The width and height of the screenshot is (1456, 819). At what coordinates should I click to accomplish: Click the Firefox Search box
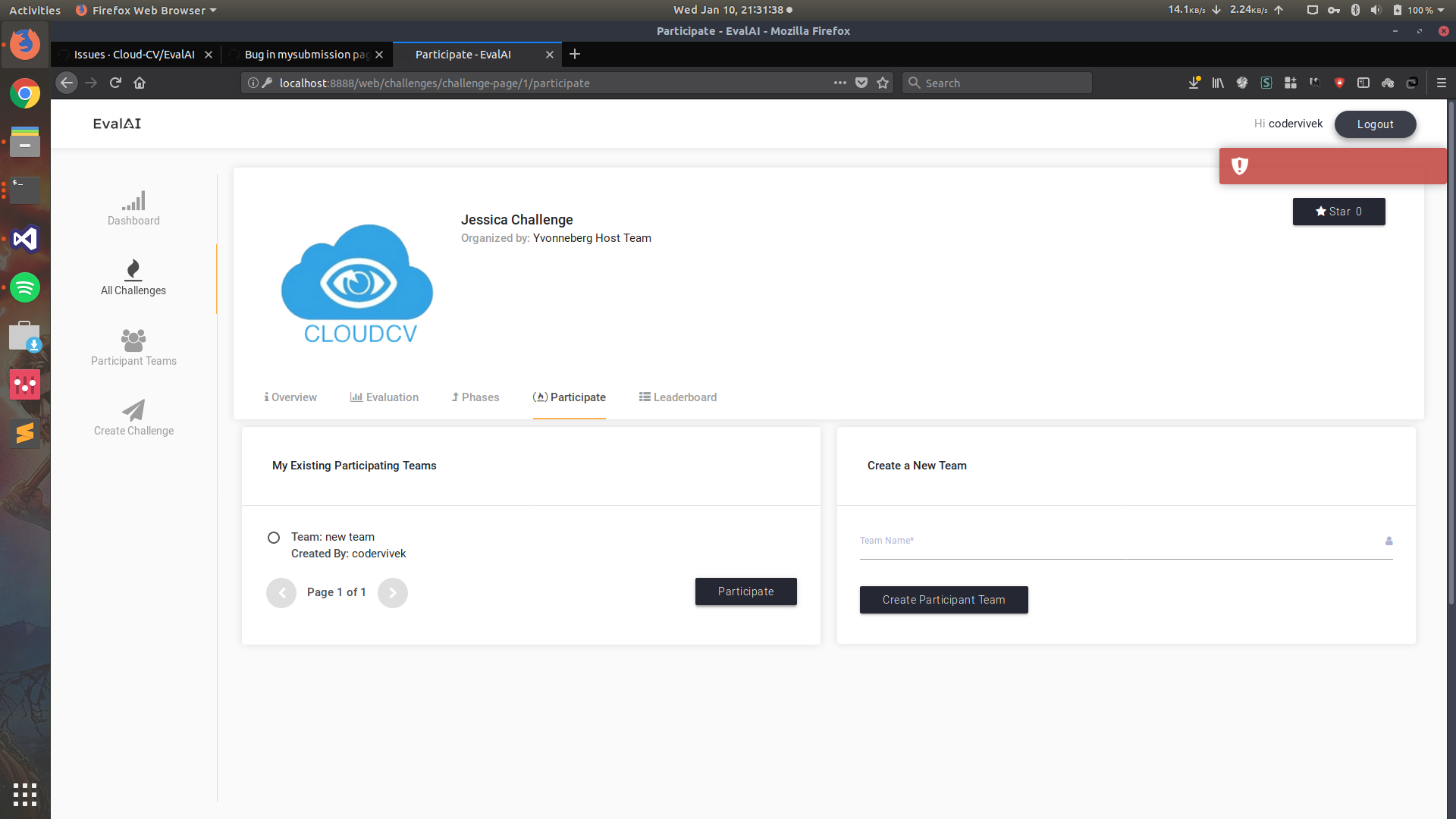pyautogui.click(x=997, y=83)
